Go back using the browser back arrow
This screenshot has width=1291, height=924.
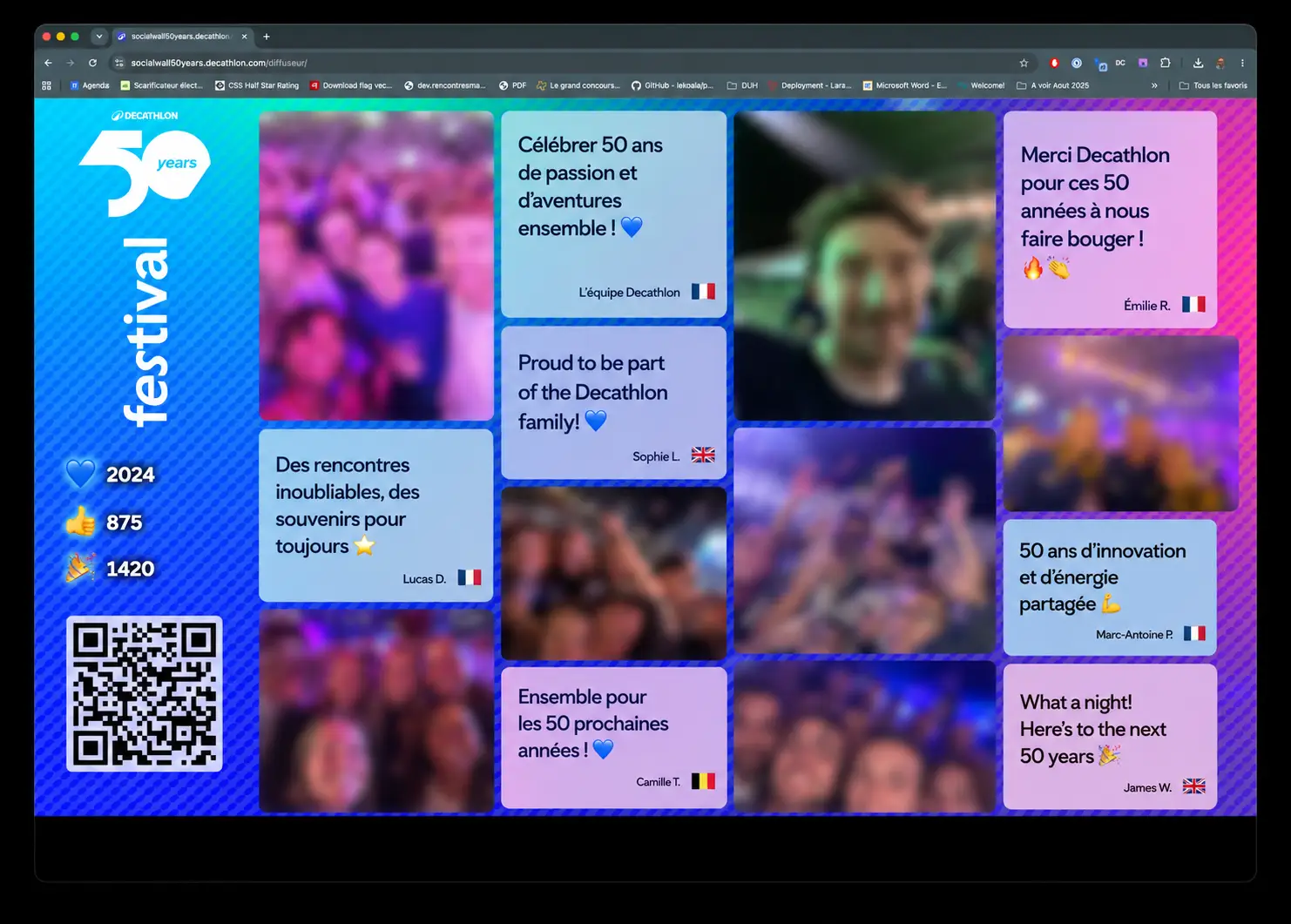pyautogui.click(x=48, y=63)
